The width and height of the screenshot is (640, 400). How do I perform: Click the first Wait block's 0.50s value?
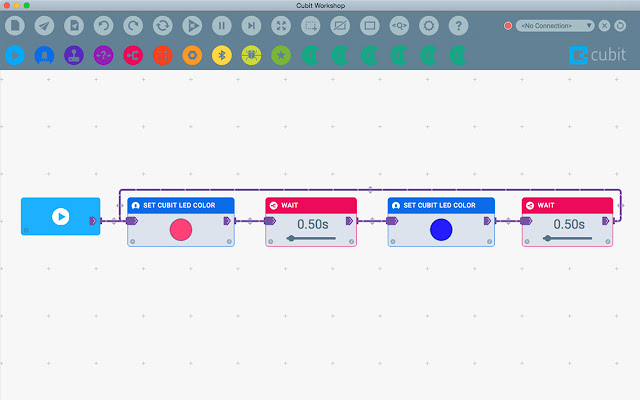[313, 224]
